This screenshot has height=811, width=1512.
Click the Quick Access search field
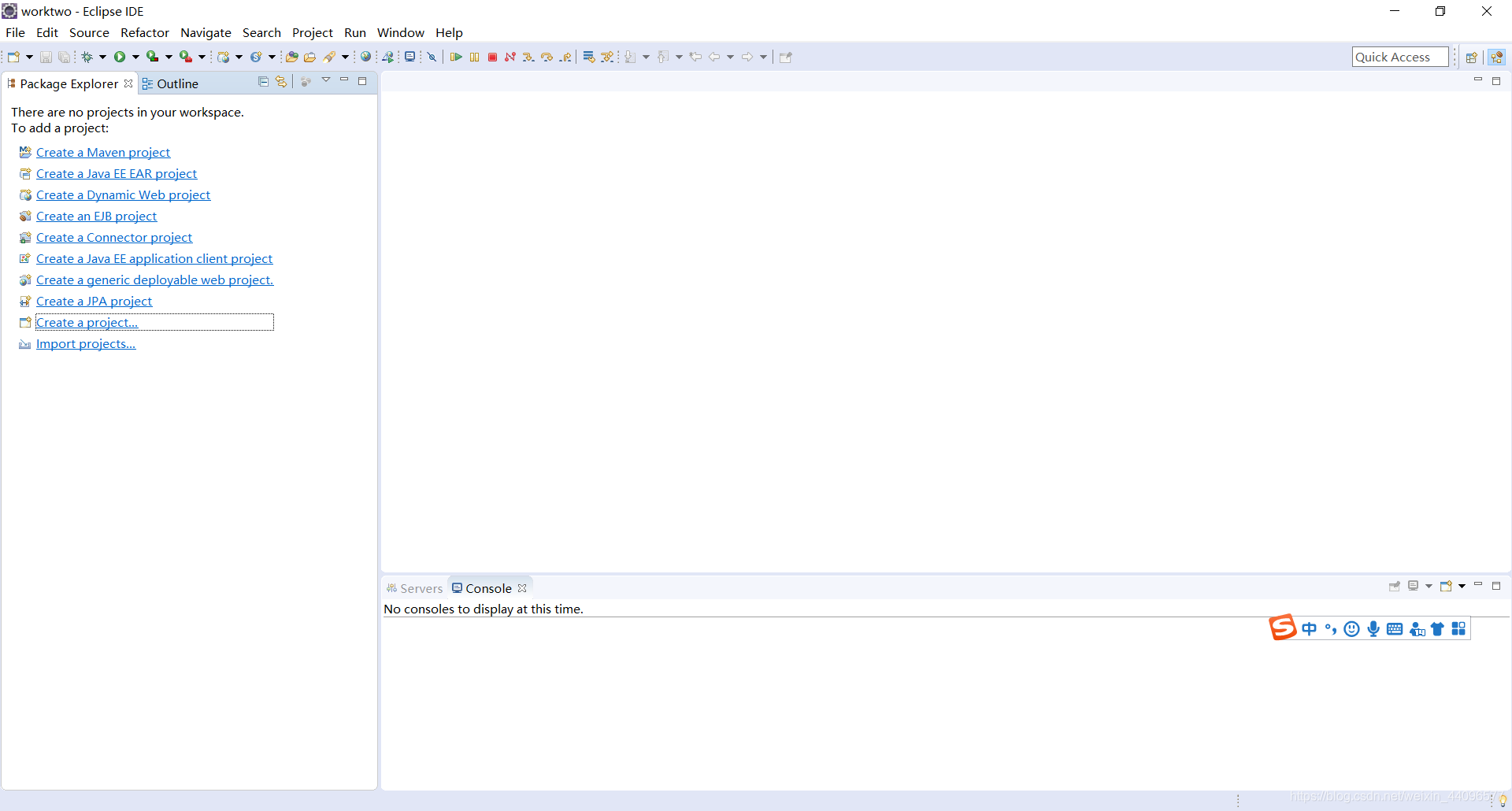[1400, 57]
